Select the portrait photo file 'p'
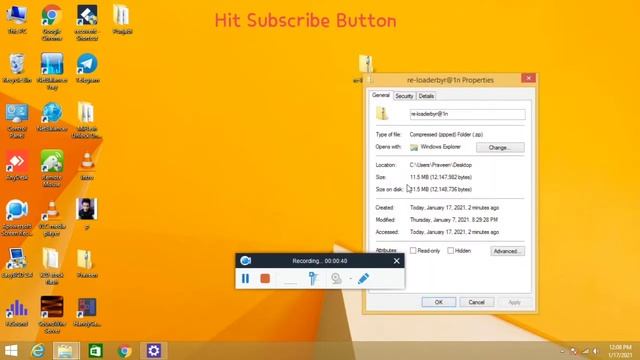 pyautogui.click(x=87, y=213)
